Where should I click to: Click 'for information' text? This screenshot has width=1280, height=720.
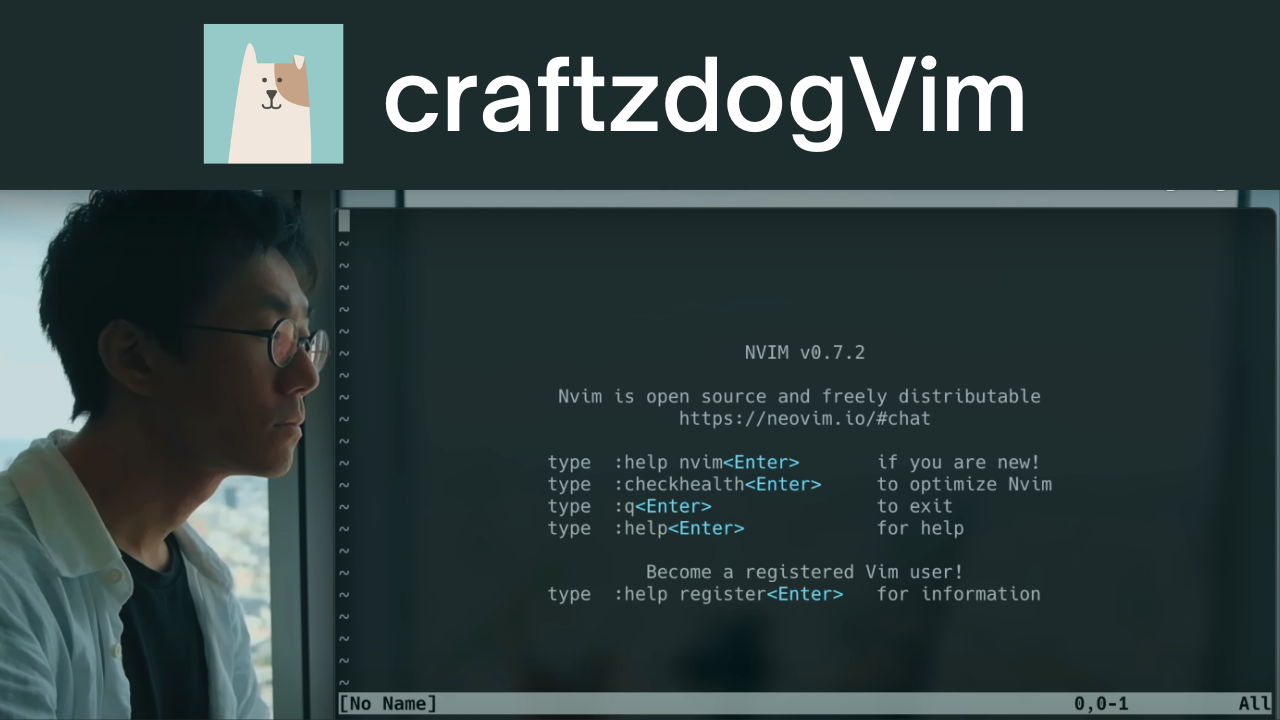click(959, 595)
